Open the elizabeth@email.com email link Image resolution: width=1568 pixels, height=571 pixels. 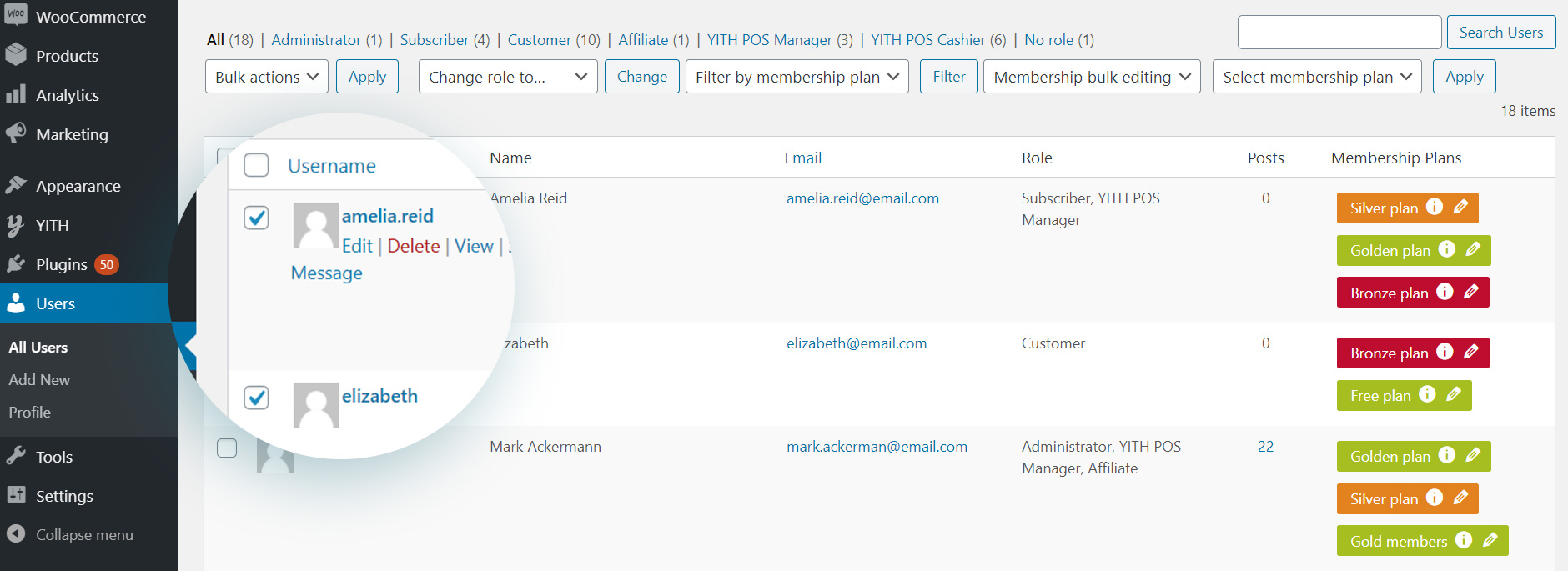click(857, 343)
